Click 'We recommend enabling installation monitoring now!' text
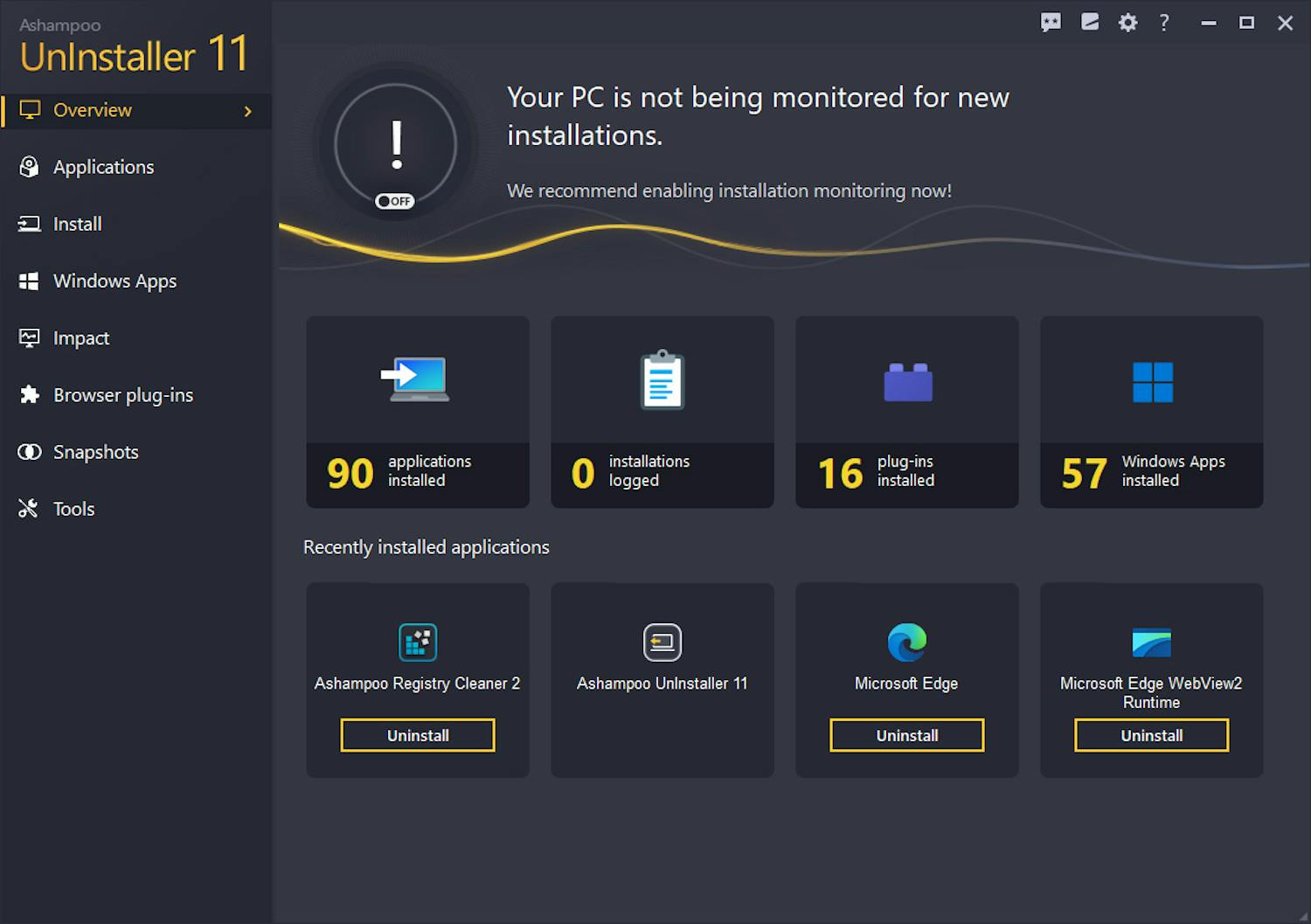 [x=729, y=191]
